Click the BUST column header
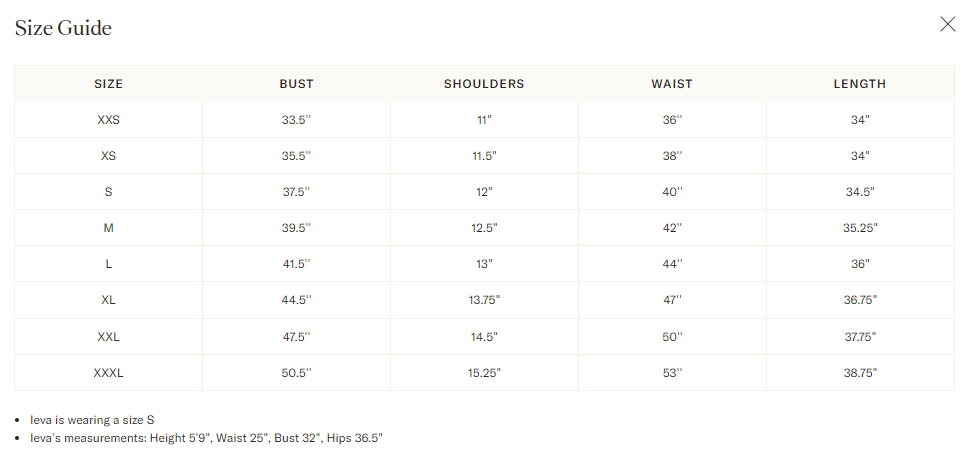The height and width of the screenshot is (467, 962). [x=296, y=84]
